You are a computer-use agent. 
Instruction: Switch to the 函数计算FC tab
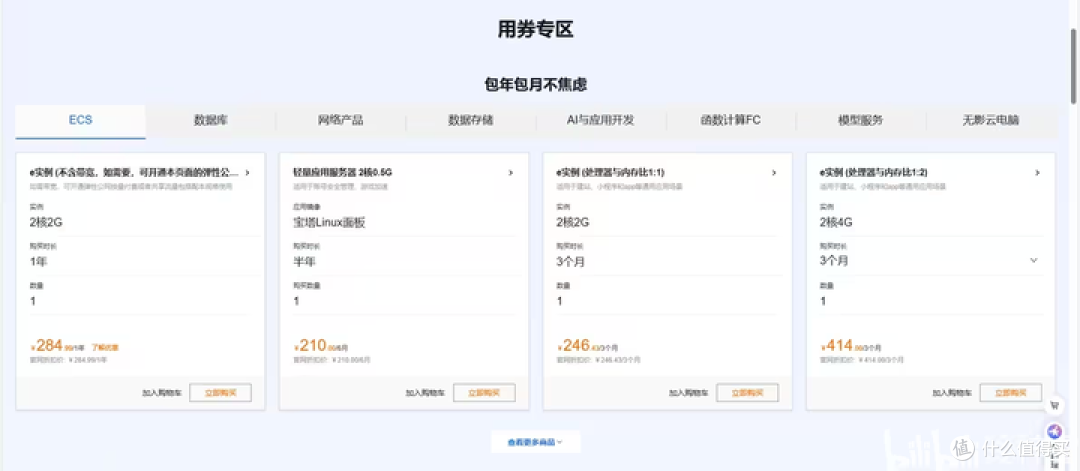pyautogui.click(x=731, y=121)
